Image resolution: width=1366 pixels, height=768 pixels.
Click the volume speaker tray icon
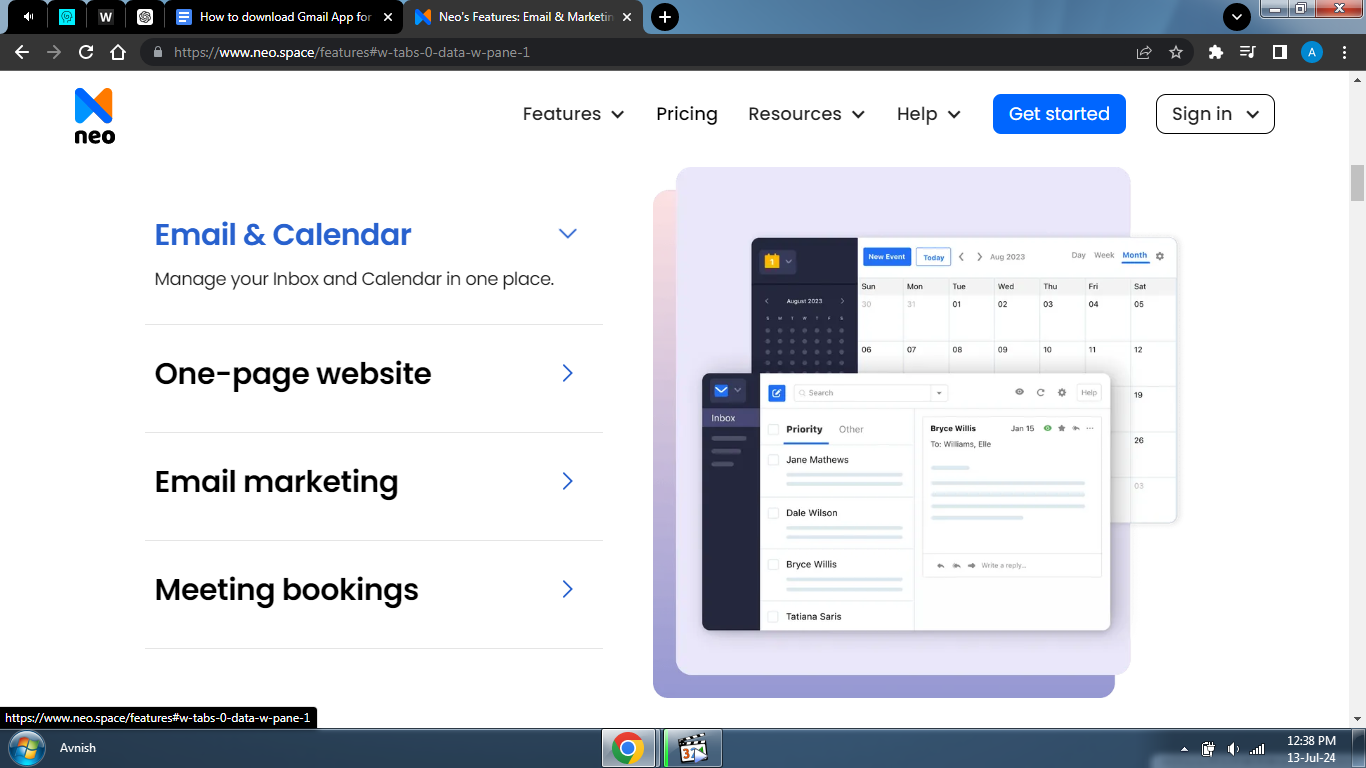click(1233, 749)
